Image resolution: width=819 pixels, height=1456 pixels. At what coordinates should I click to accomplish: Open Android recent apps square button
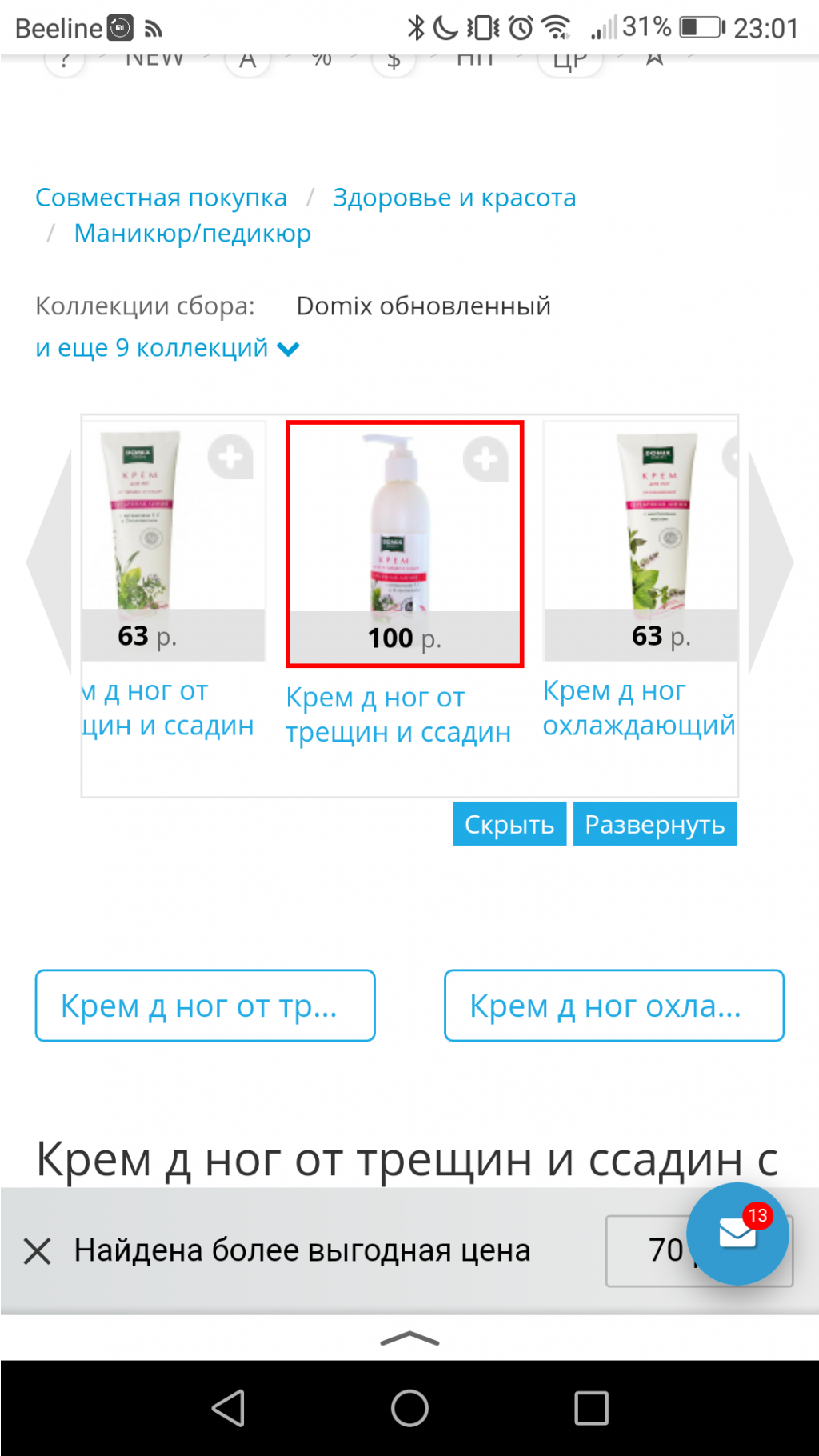(592, 1408)
